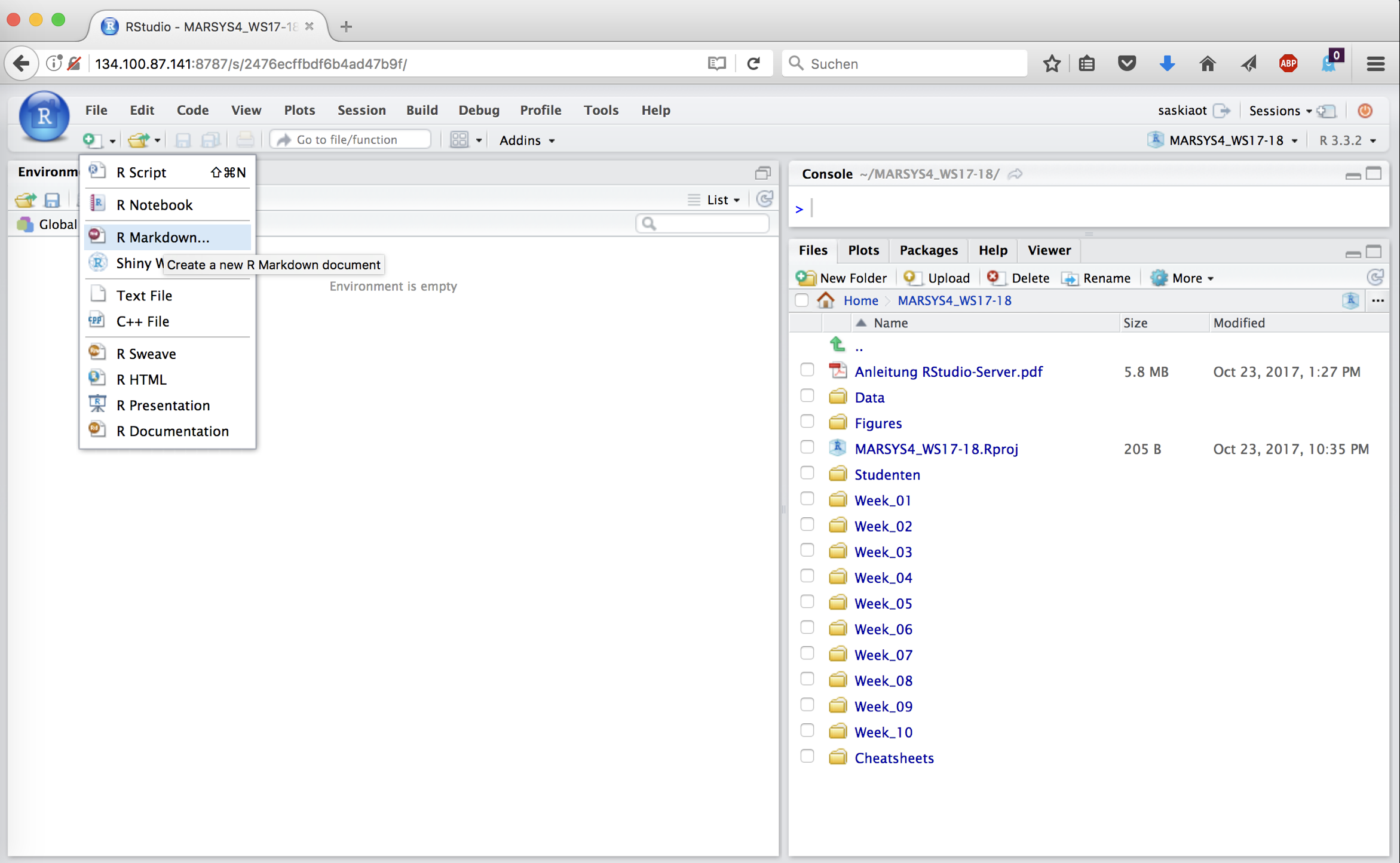Switch to the Packages tab

coord(929,250)
